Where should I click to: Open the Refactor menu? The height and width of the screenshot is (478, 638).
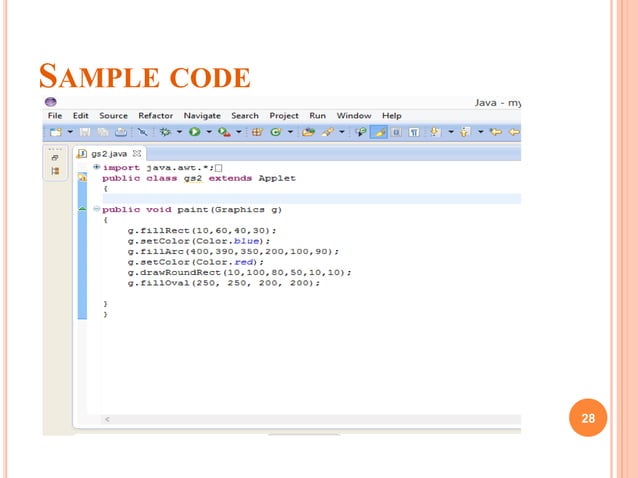point(155,116)
